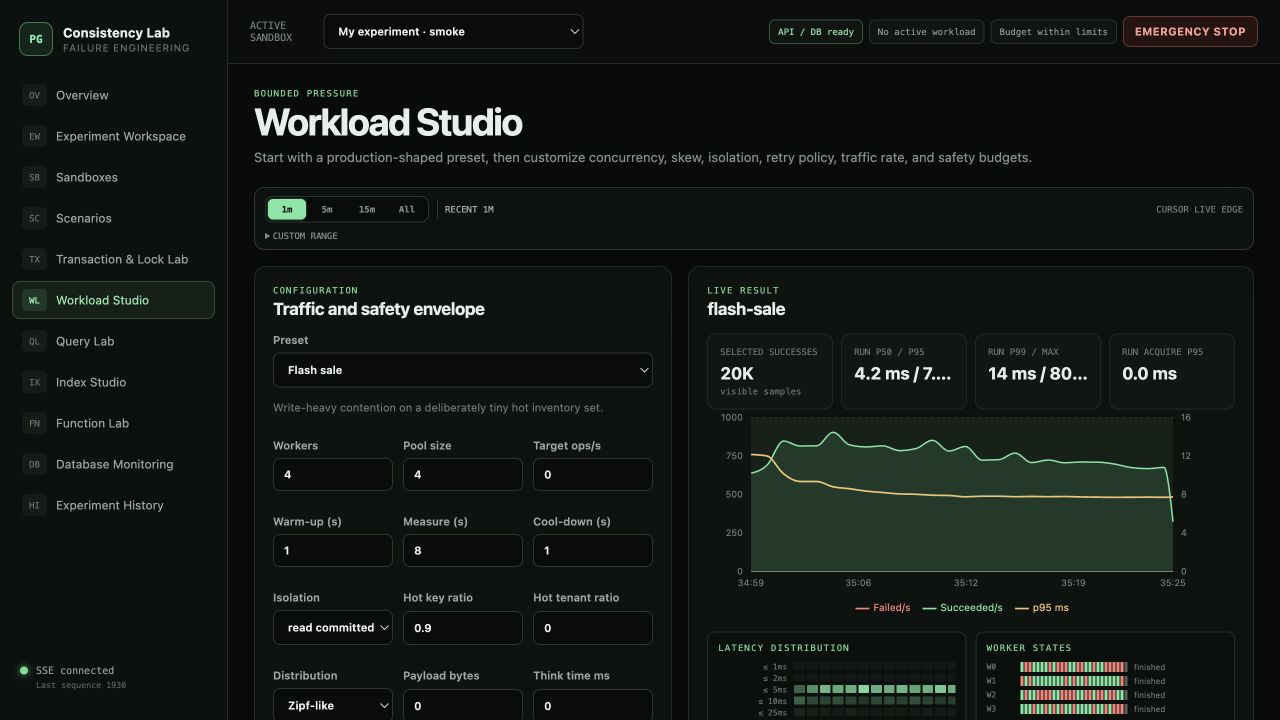Image resolution: width=1280 pixels, height=720 pixels.
Task: Go to Experiment Workspace
Action: pyautogui.click(x=113, y=136)
